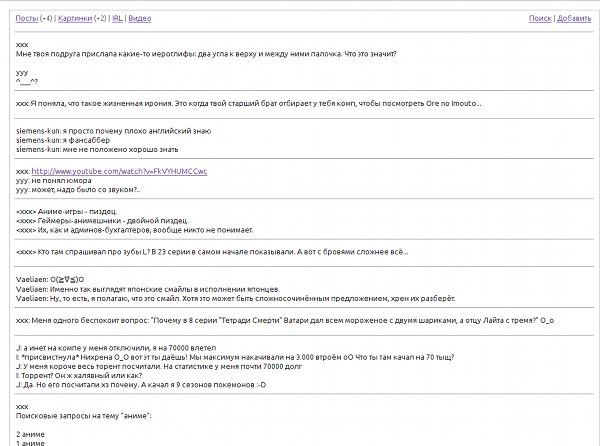Click the line 'не понял юмора'
This screenshot has width=600, height=446.
point(54,181)
